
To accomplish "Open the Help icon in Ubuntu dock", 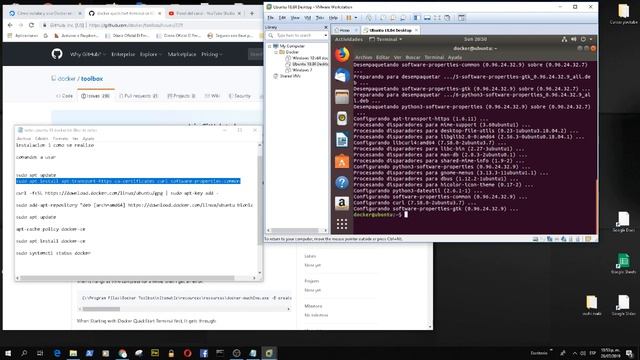I will [342, 182].
